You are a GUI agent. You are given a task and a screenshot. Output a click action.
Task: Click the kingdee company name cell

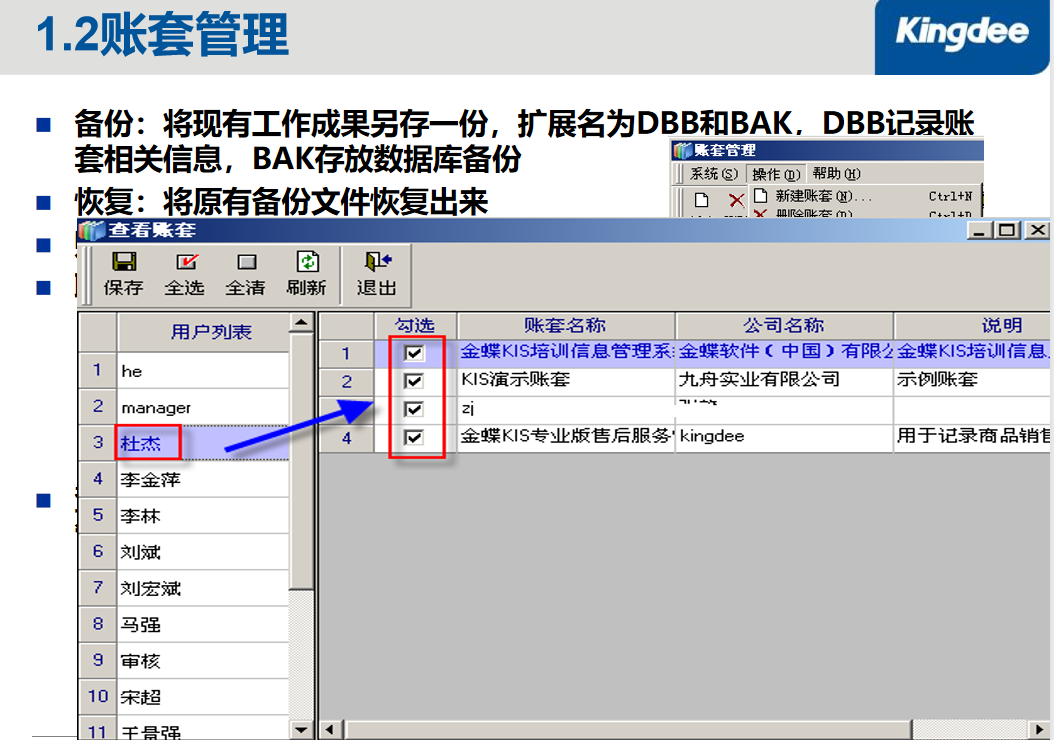(784, 438)
